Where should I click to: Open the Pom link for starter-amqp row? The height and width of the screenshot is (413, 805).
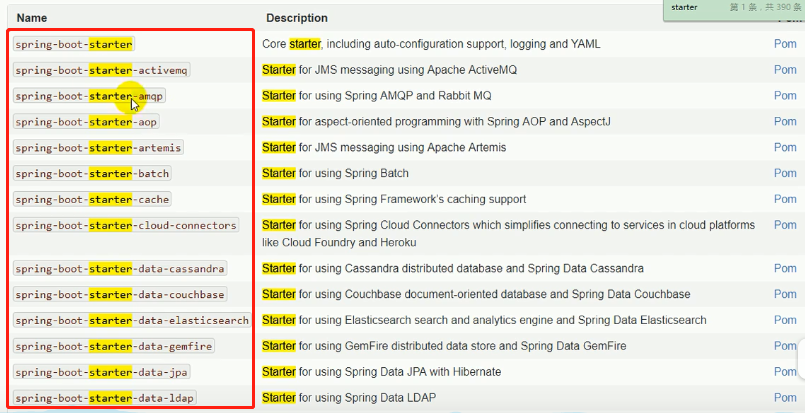pos(785,96)
